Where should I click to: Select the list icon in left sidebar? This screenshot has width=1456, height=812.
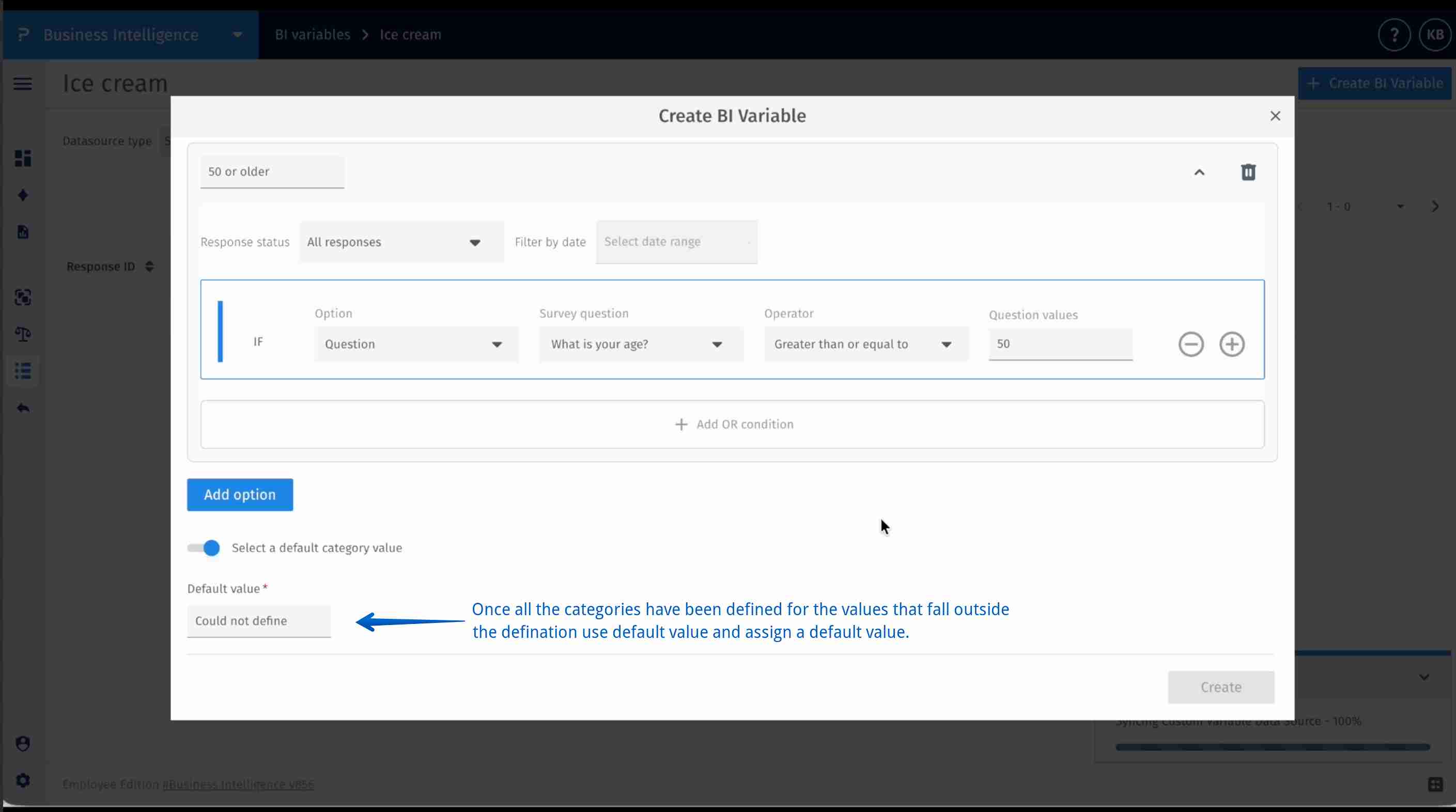23,371
